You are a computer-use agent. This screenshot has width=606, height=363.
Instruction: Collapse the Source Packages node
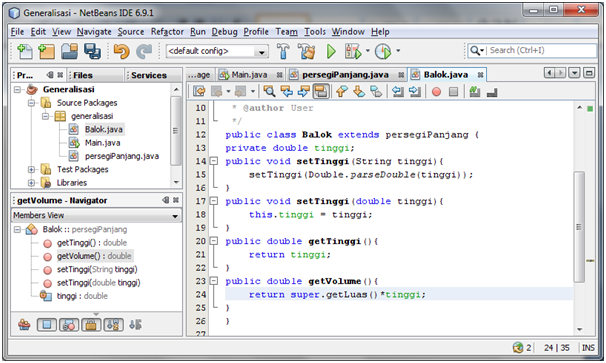tap(31, 103)
